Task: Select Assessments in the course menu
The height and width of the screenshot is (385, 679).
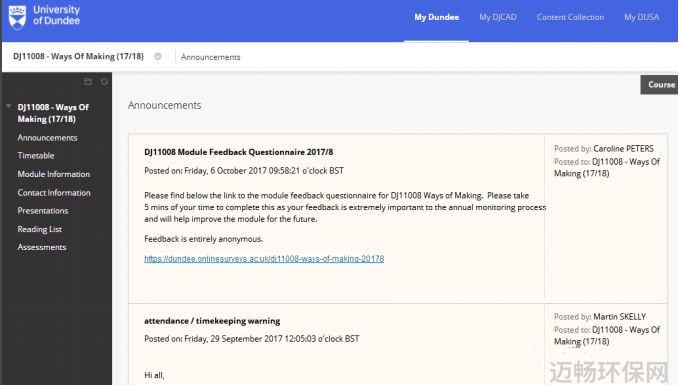Action: [x=42, y=247]
